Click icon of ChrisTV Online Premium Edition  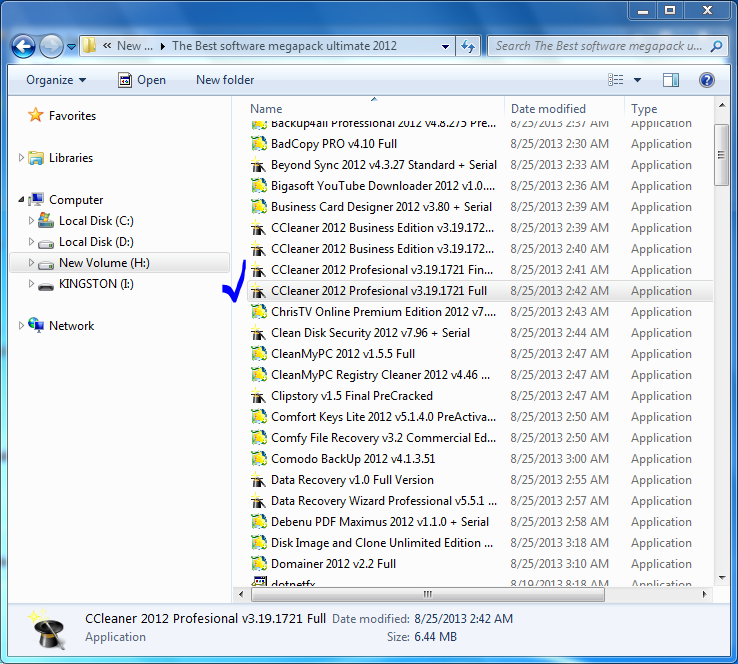point(258,312)
